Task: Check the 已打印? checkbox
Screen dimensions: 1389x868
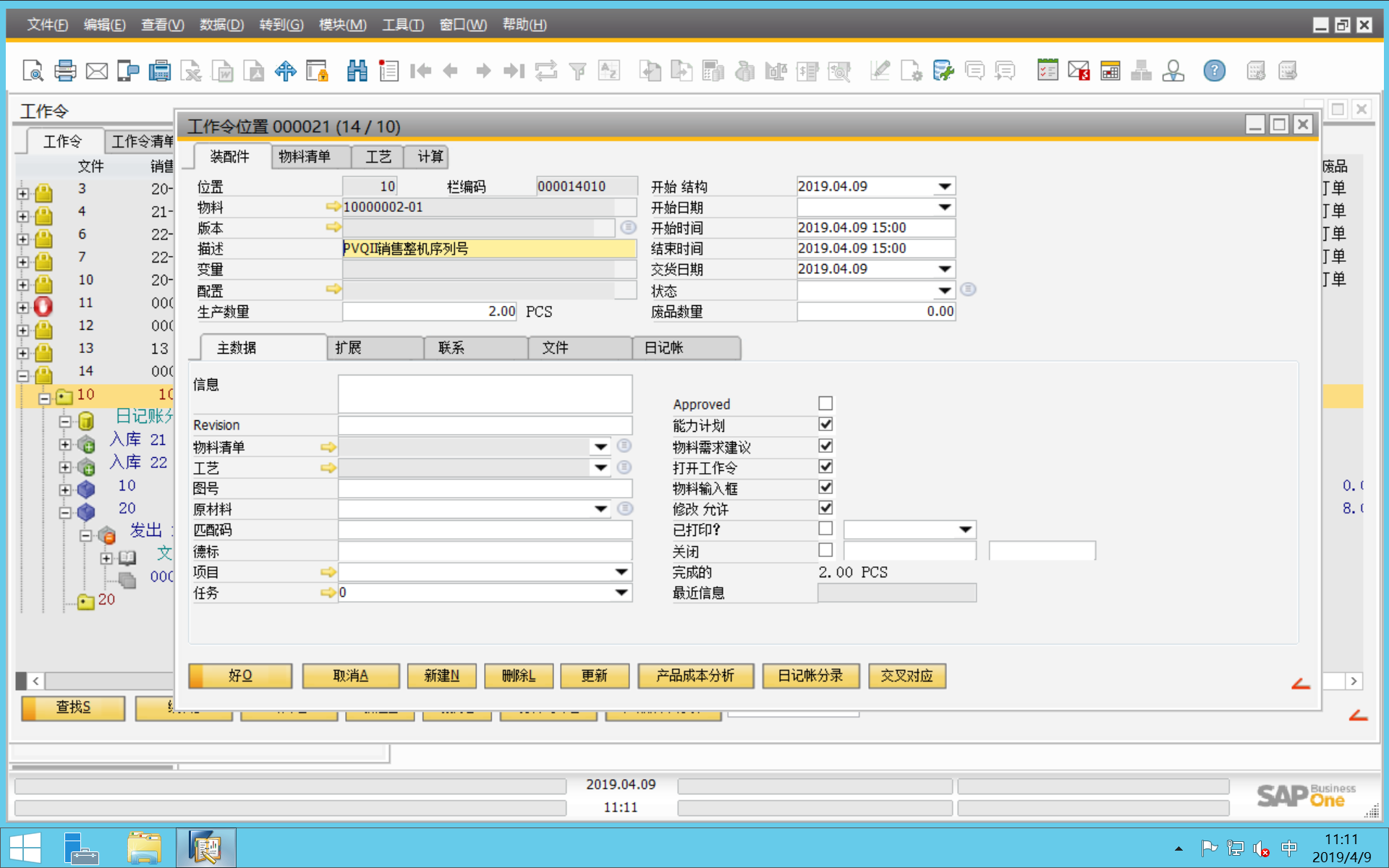Action: coord(825,529)
